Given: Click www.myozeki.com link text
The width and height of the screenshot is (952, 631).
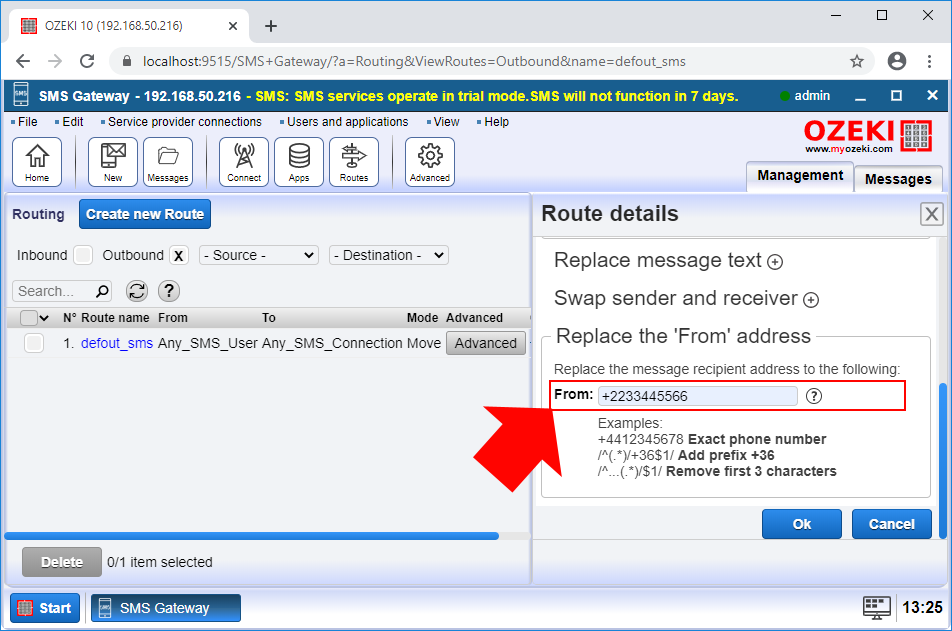Looking at the screenshot, I should 849,149.
